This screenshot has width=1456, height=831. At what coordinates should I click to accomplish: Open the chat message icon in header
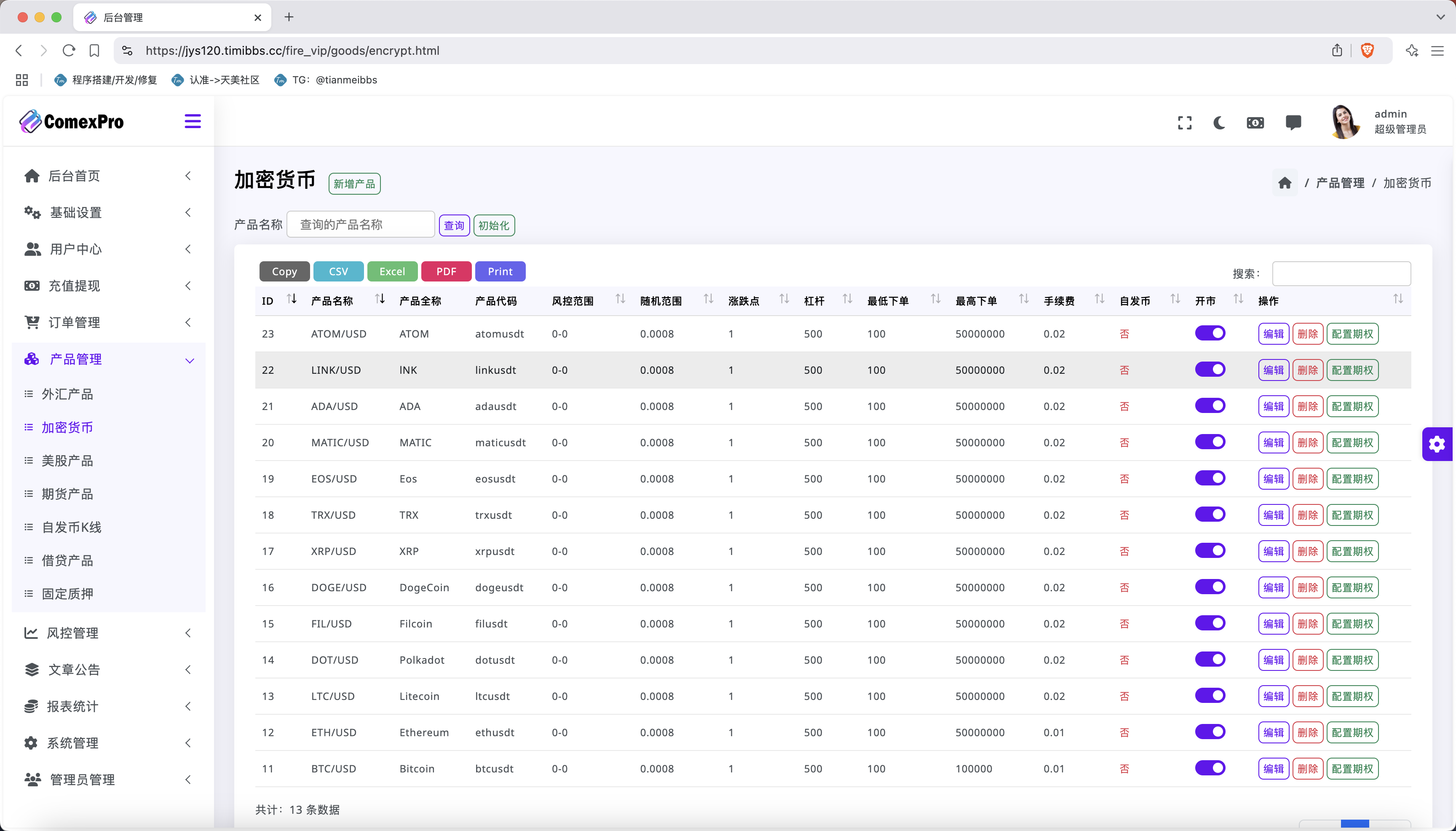[1293, 123]
